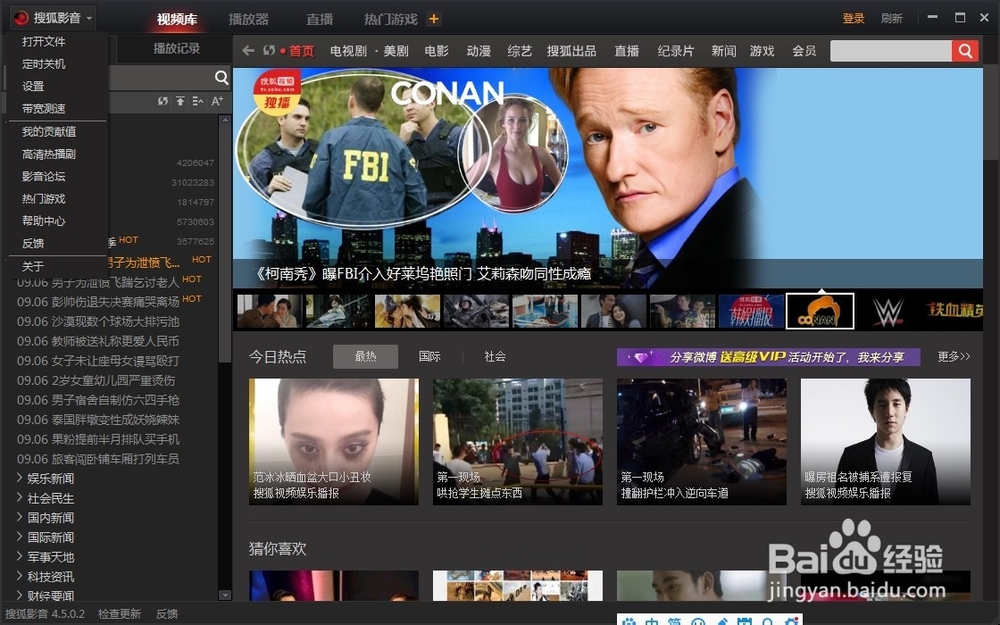Switch to the 播放器 tab
This screenshot has height=625, width=1000.
[248, 19]
